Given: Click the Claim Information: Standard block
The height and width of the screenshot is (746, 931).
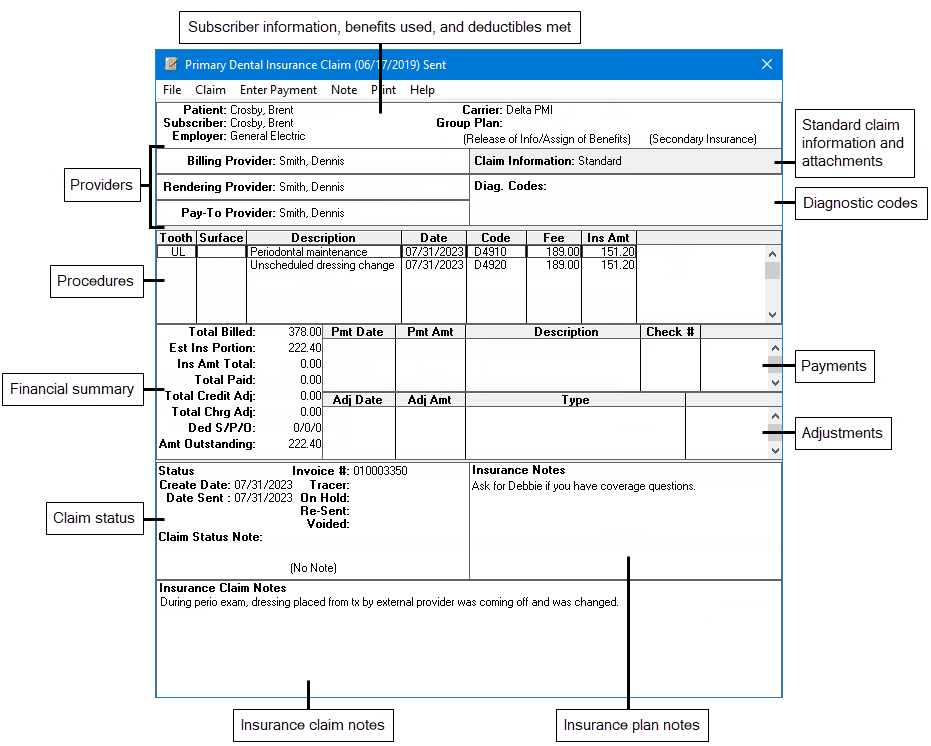Looking at the screenshot, I should click(x=625, y=161).
